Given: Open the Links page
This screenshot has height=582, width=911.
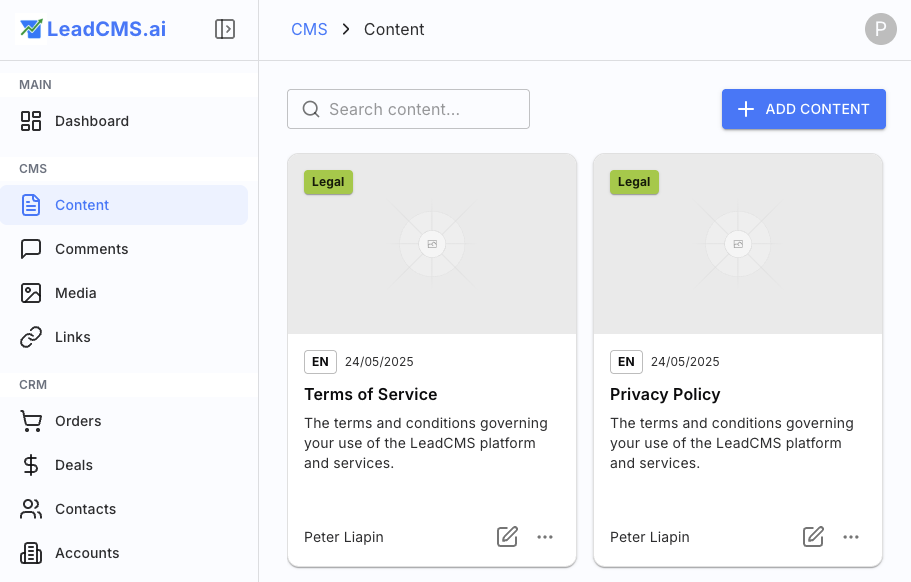Looking at the screenshot, I should tap(72, 337).
